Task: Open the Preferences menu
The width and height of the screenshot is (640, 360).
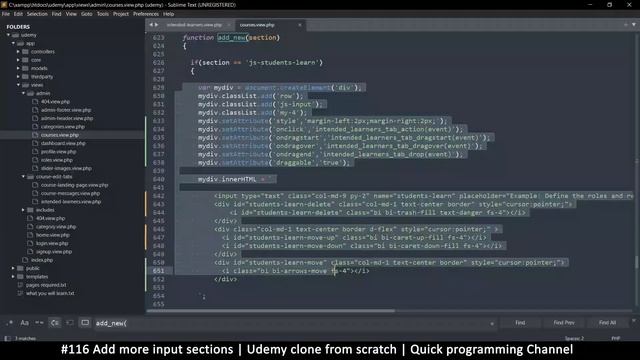Action: pos(146,14)
